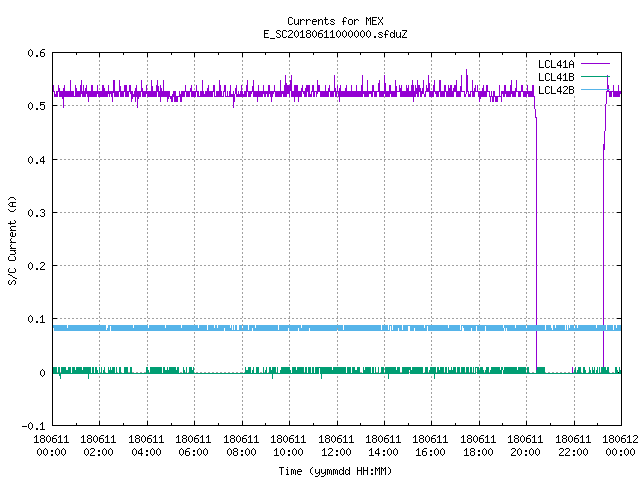The image size is (640, 480).
Task: Click the 06:00 time tick label
Action: (193, 452)
